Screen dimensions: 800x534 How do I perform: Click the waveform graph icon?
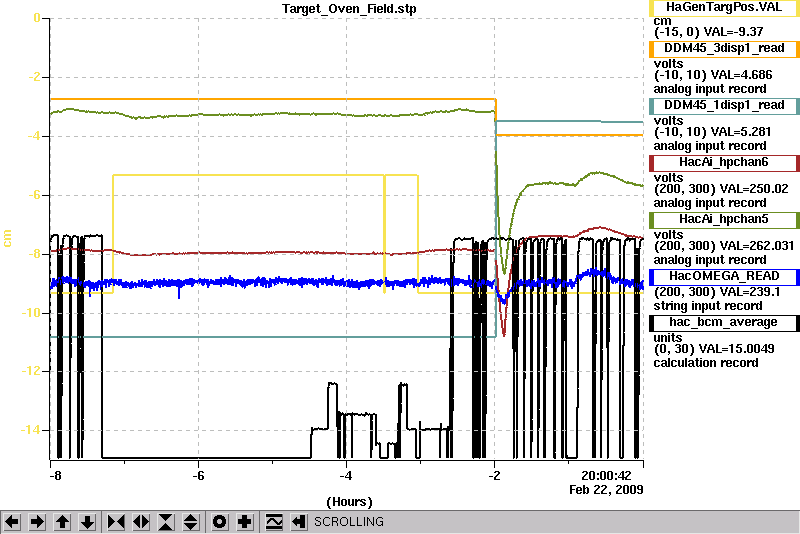tap(274, 522)
